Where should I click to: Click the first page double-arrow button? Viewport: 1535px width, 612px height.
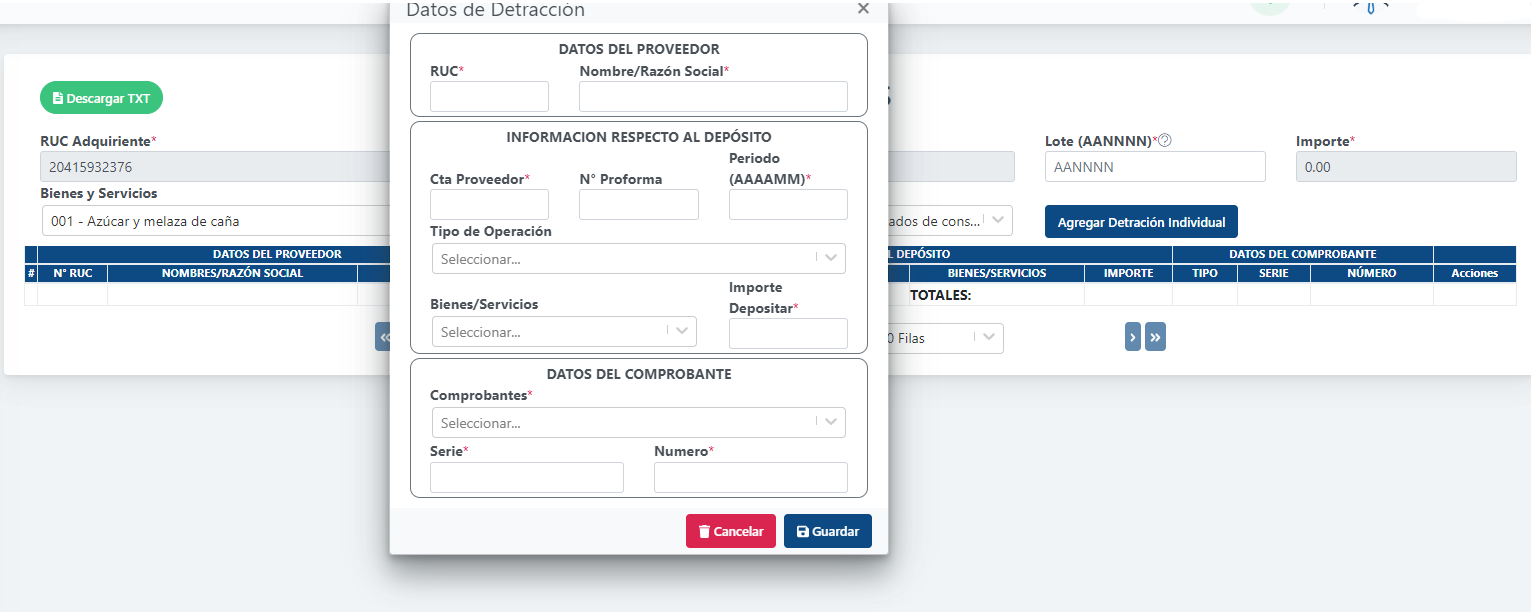[383, 338]
